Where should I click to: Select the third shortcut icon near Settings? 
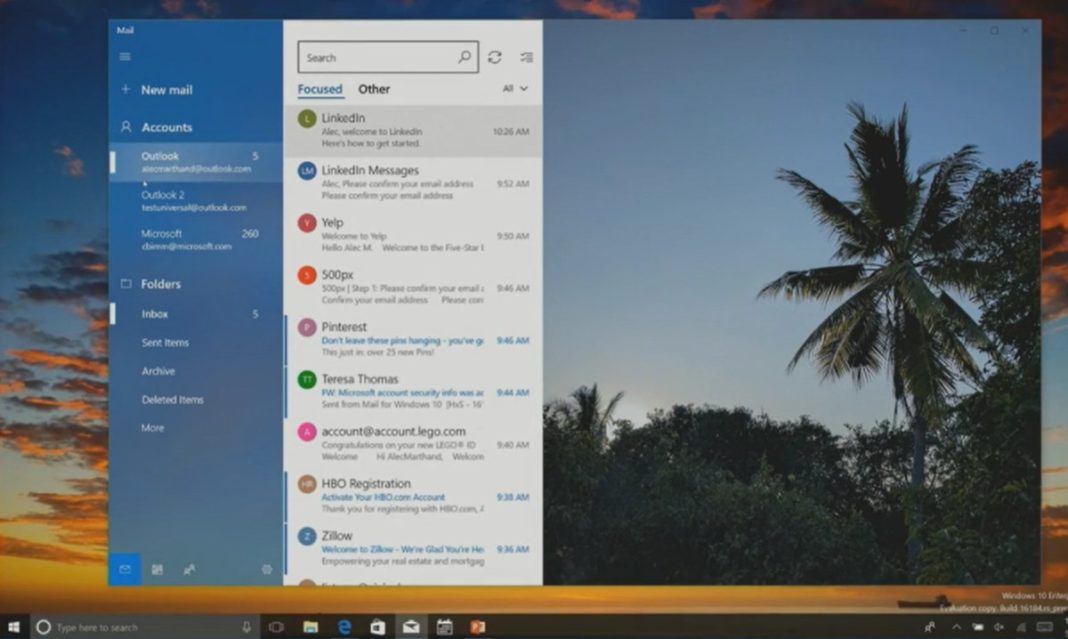pyautogui.click(x=189, y=569)
